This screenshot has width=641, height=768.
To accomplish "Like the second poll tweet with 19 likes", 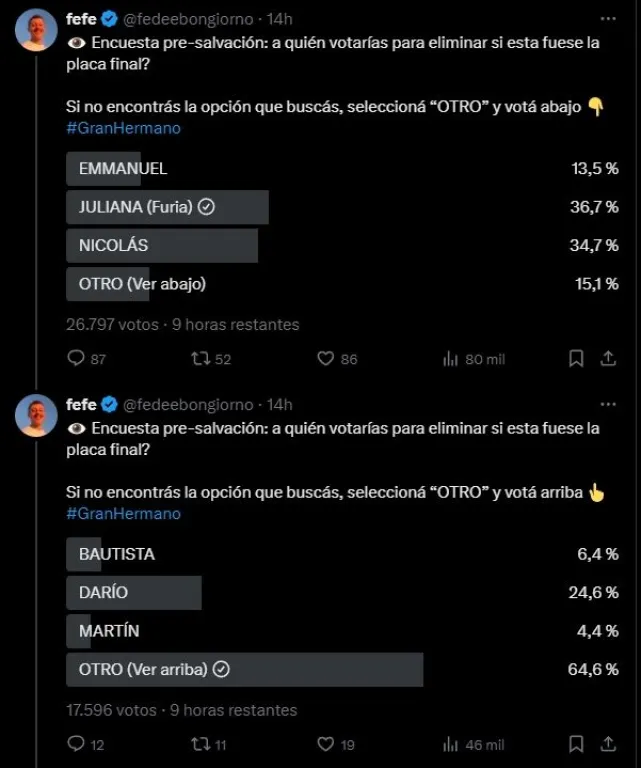I will [x=336, y=744].
